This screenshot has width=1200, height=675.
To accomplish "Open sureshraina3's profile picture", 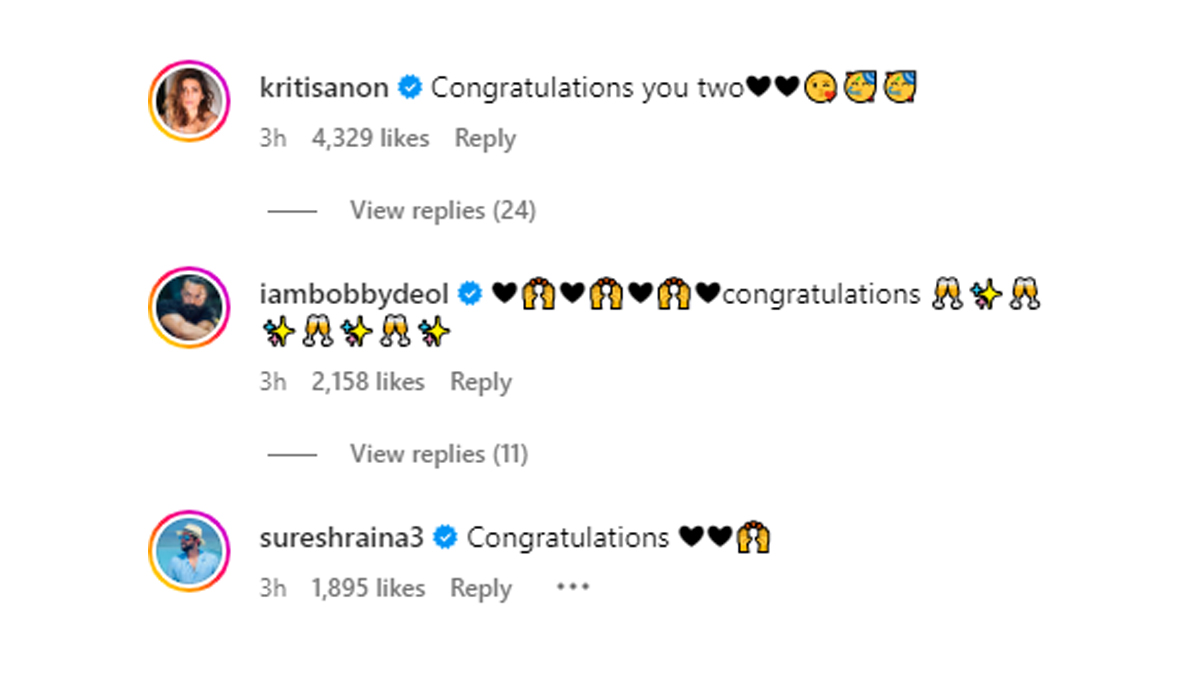I will (x=190, y=550).
